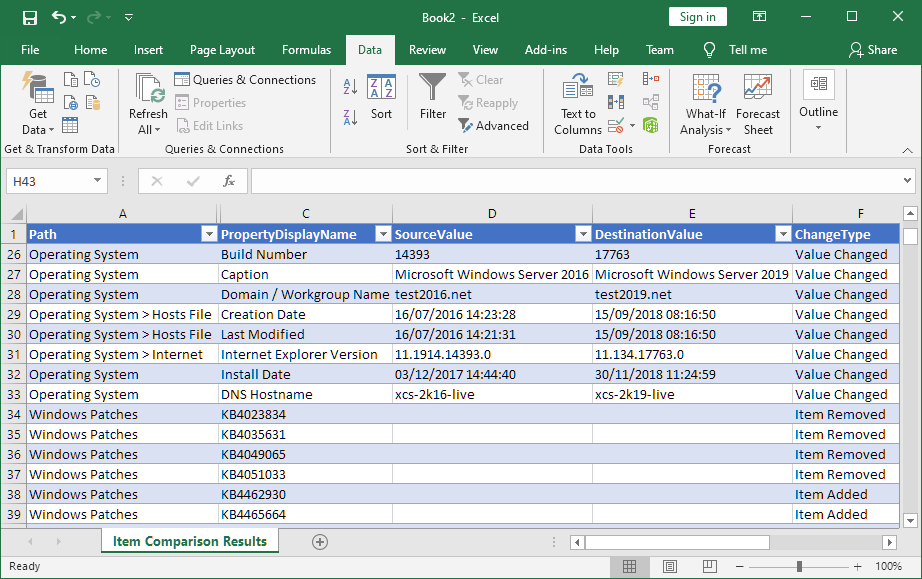Click the Sign in button
The image size is (922, 579).
(697, 16)
